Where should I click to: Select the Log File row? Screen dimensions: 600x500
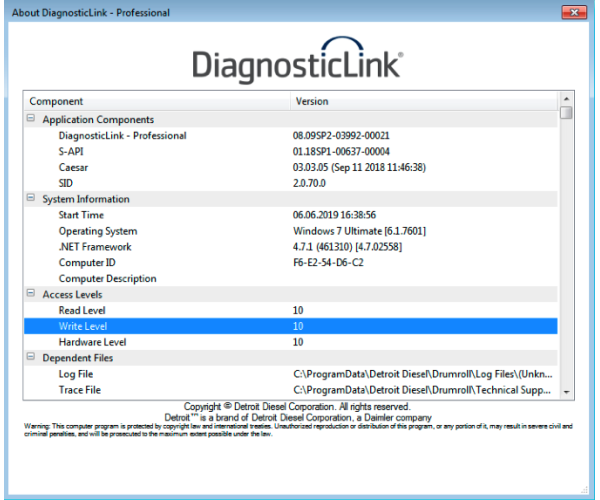(291, 374)
